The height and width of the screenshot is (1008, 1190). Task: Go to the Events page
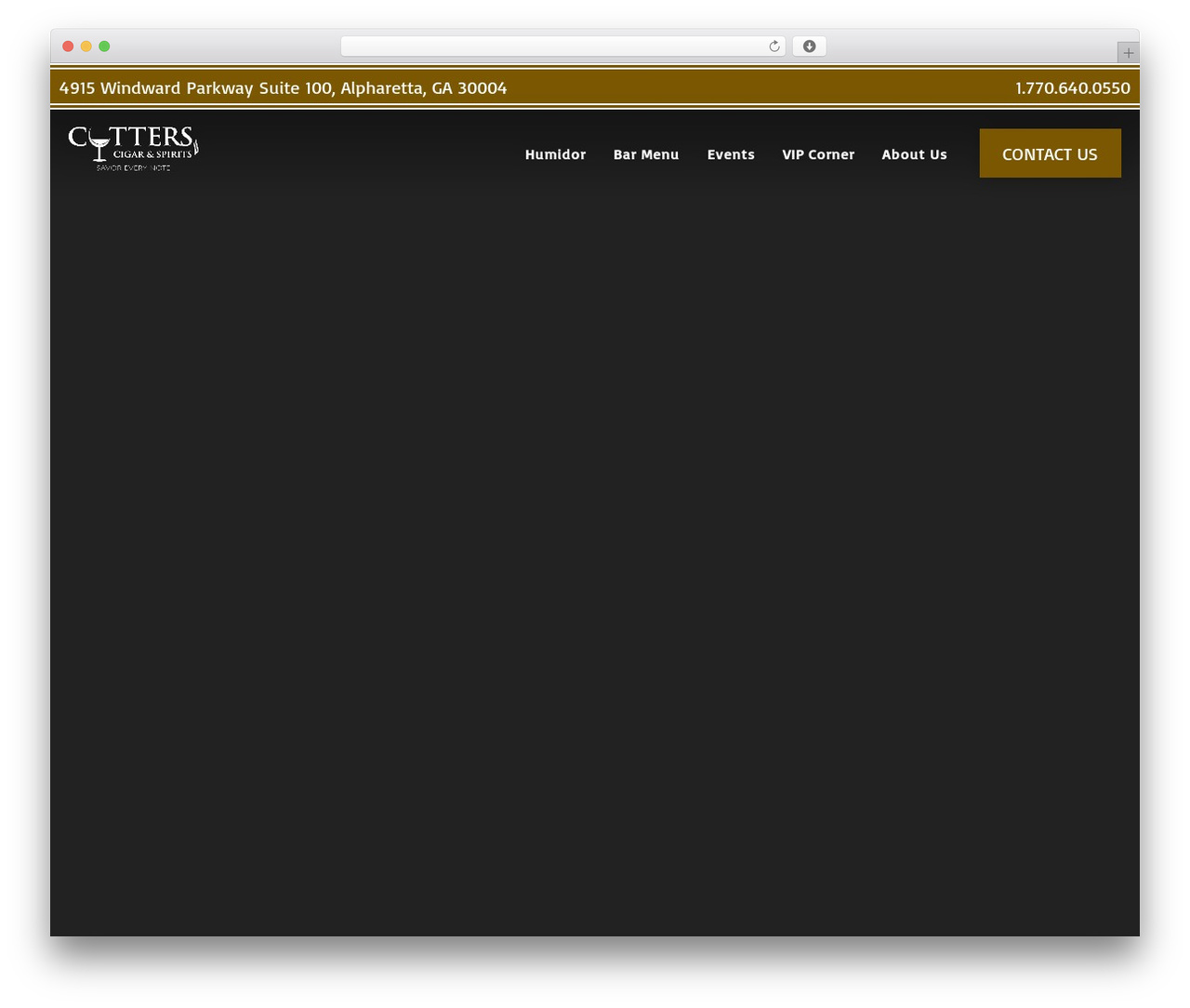coord(731,154)
